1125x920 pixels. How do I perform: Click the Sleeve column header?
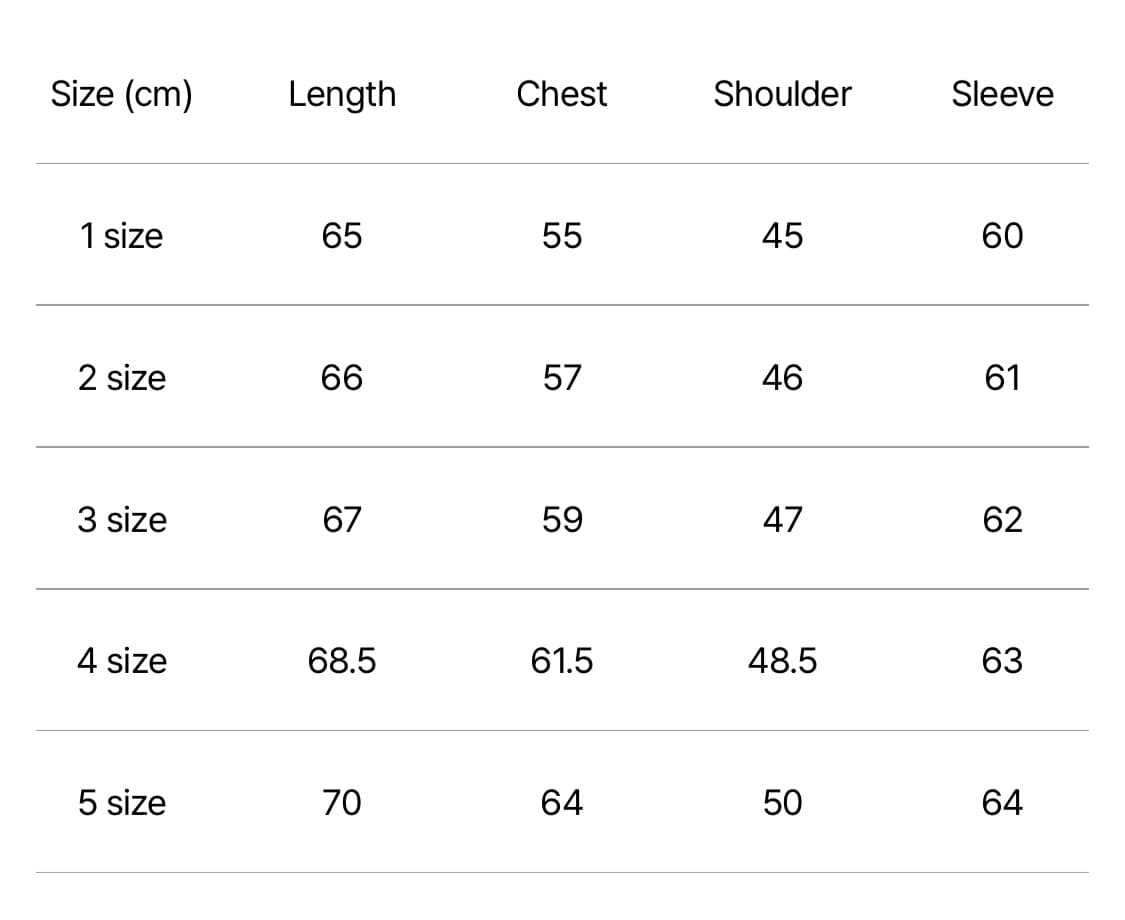(x=1002, y=94)
